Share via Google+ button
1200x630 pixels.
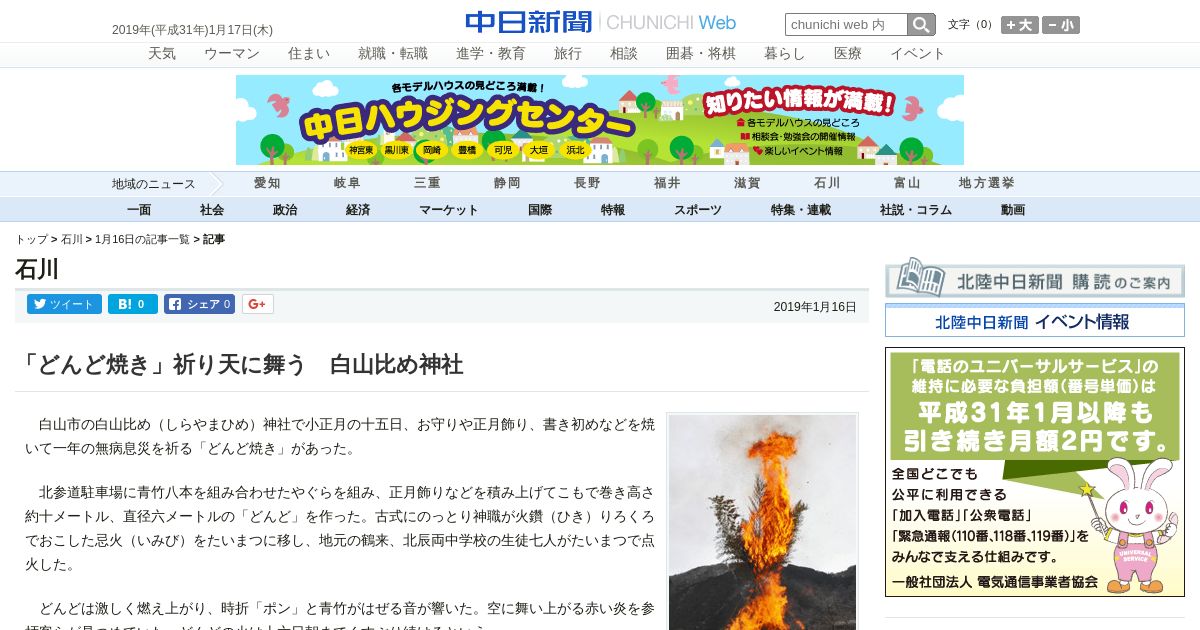click(257, 304)
